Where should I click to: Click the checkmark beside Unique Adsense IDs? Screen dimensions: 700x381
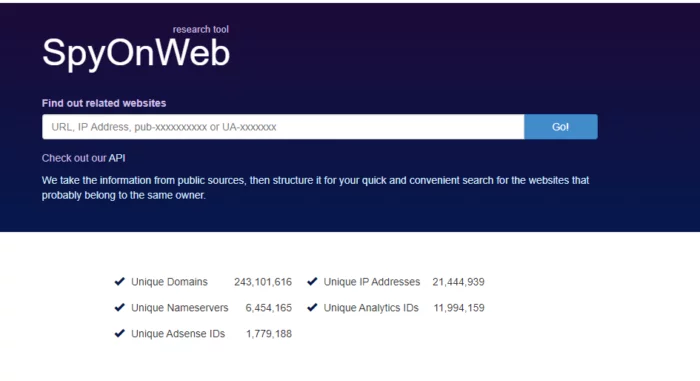coord(120,333)
